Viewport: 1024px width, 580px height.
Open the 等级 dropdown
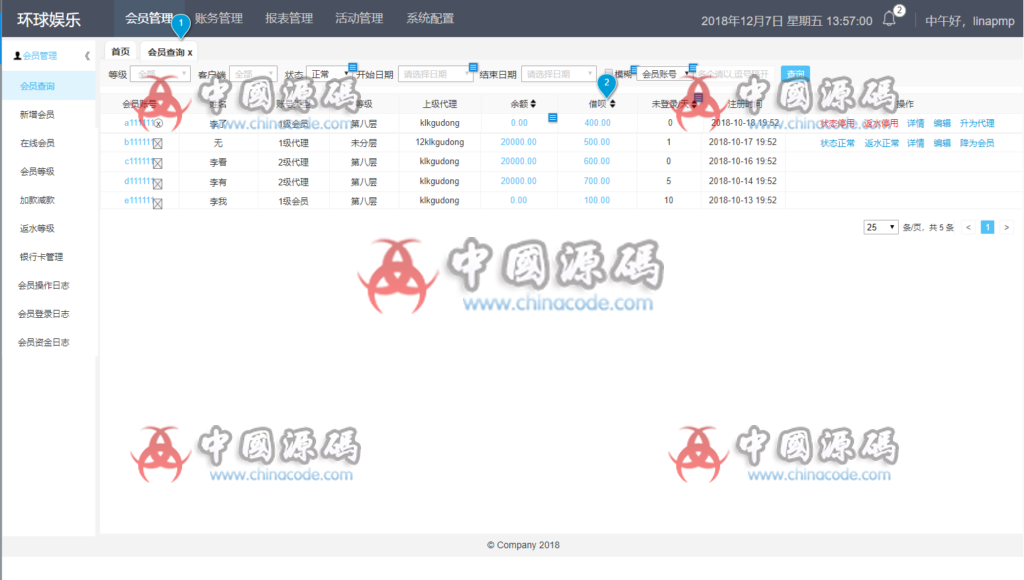pyautogui.click(x=160, y=74)
